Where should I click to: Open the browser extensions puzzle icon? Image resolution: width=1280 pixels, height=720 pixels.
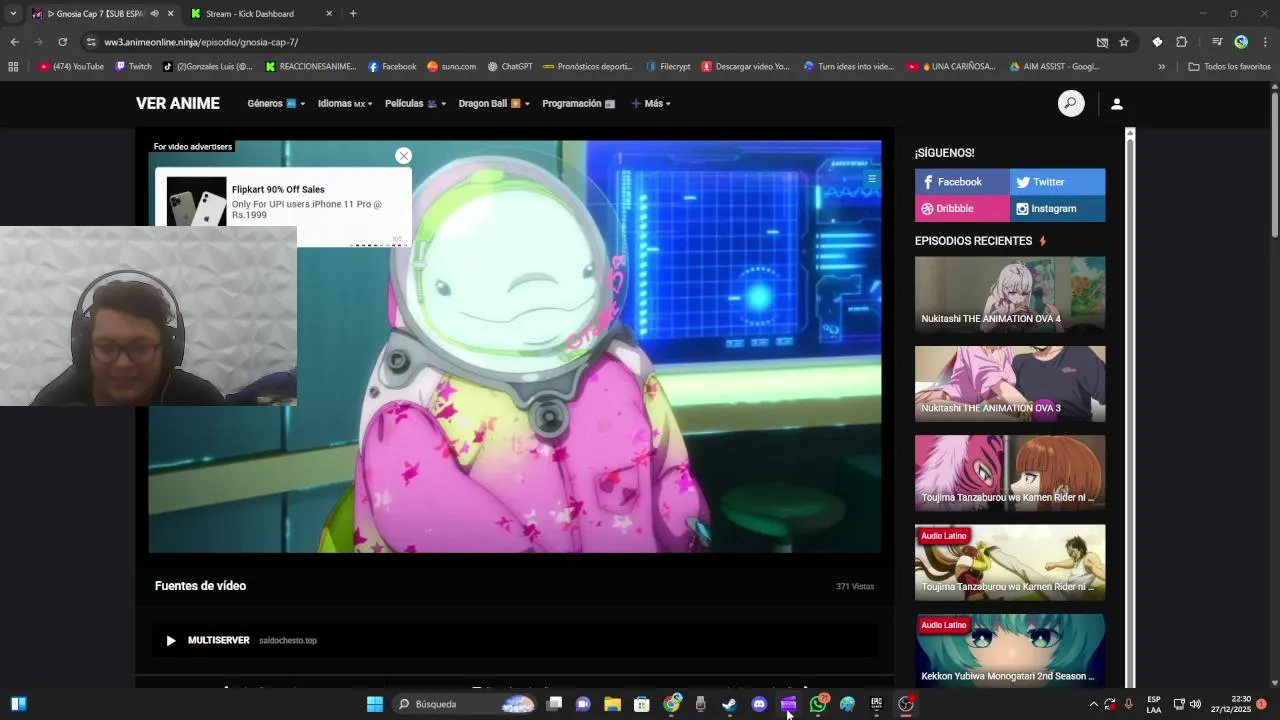pos(1181,42)
